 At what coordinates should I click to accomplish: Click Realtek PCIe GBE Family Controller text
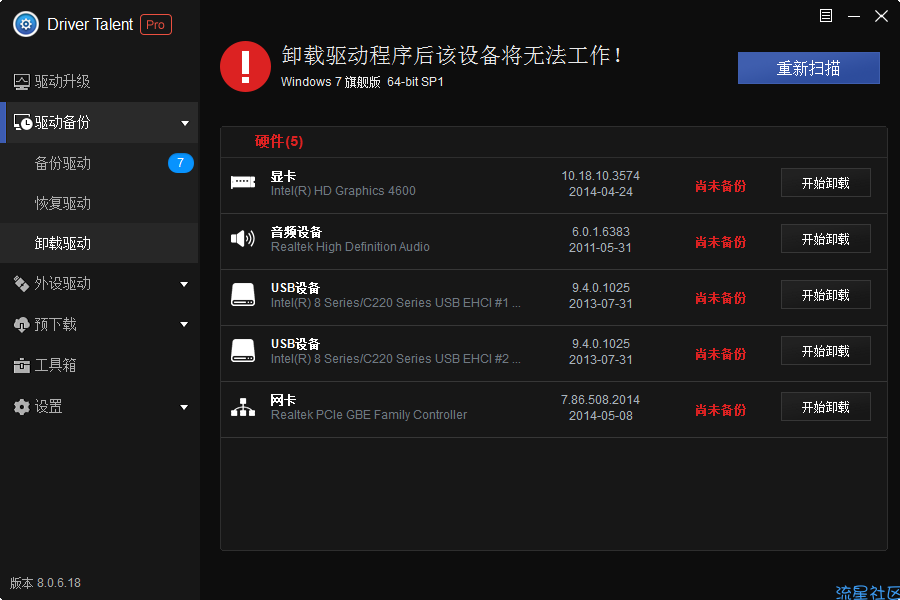368,415
